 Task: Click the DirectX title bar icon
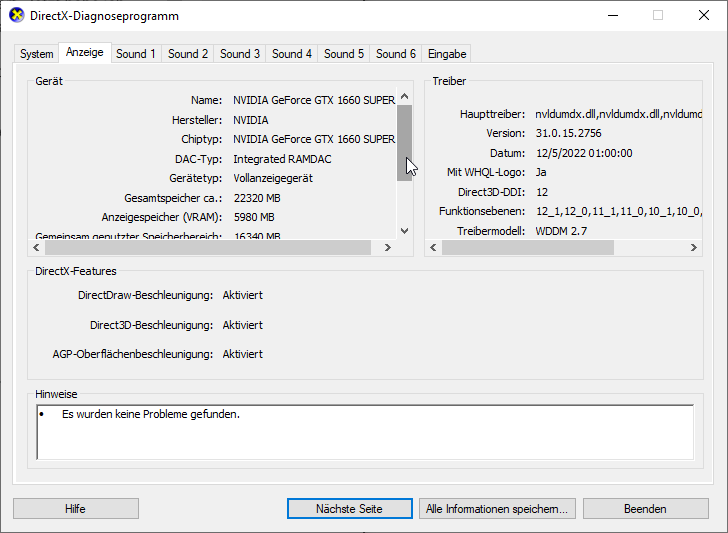pyautogui.click(x=16, y=15)
